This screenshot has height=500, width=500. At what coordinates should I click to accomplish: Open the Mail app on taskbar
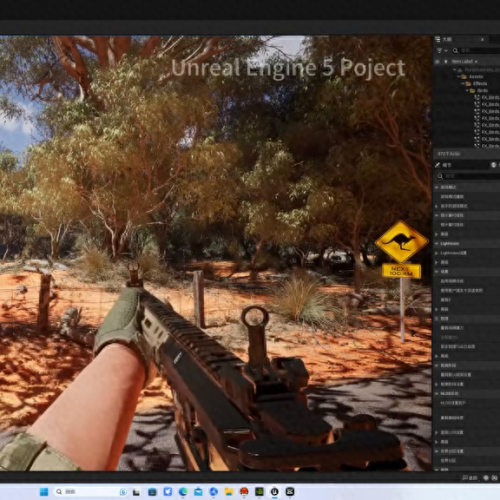[198, 492]
